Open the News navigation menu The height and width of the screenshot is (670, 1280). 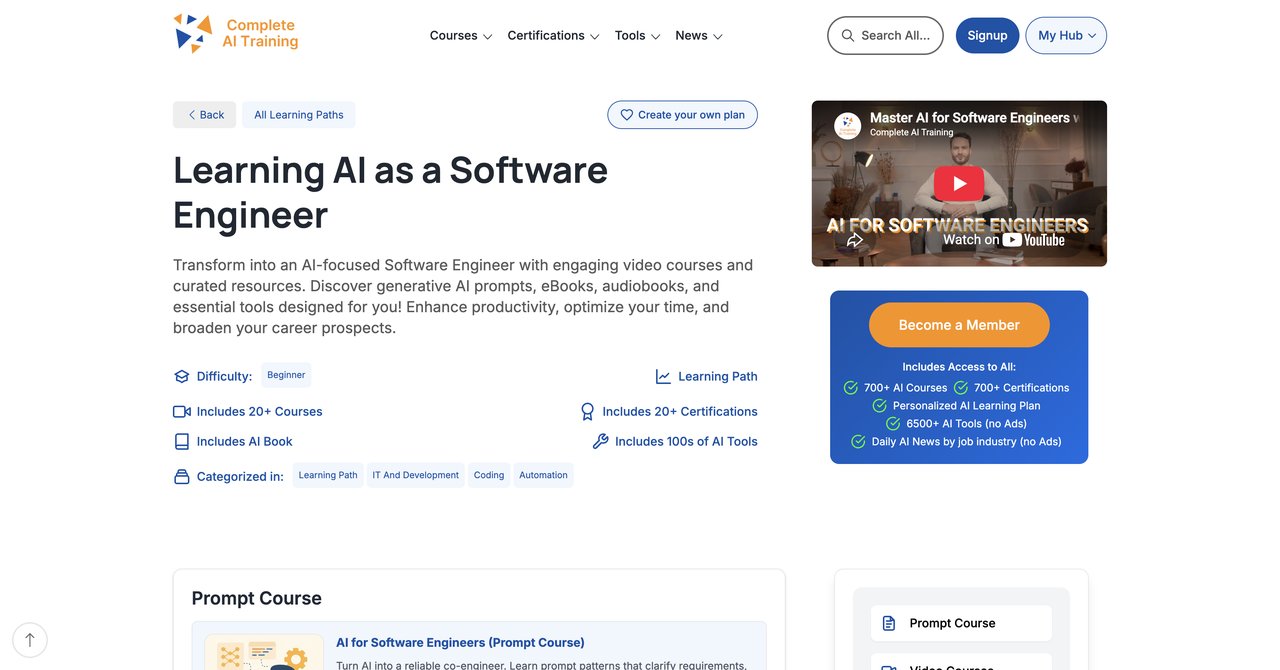pyautogui.click(x=699, y=35)
